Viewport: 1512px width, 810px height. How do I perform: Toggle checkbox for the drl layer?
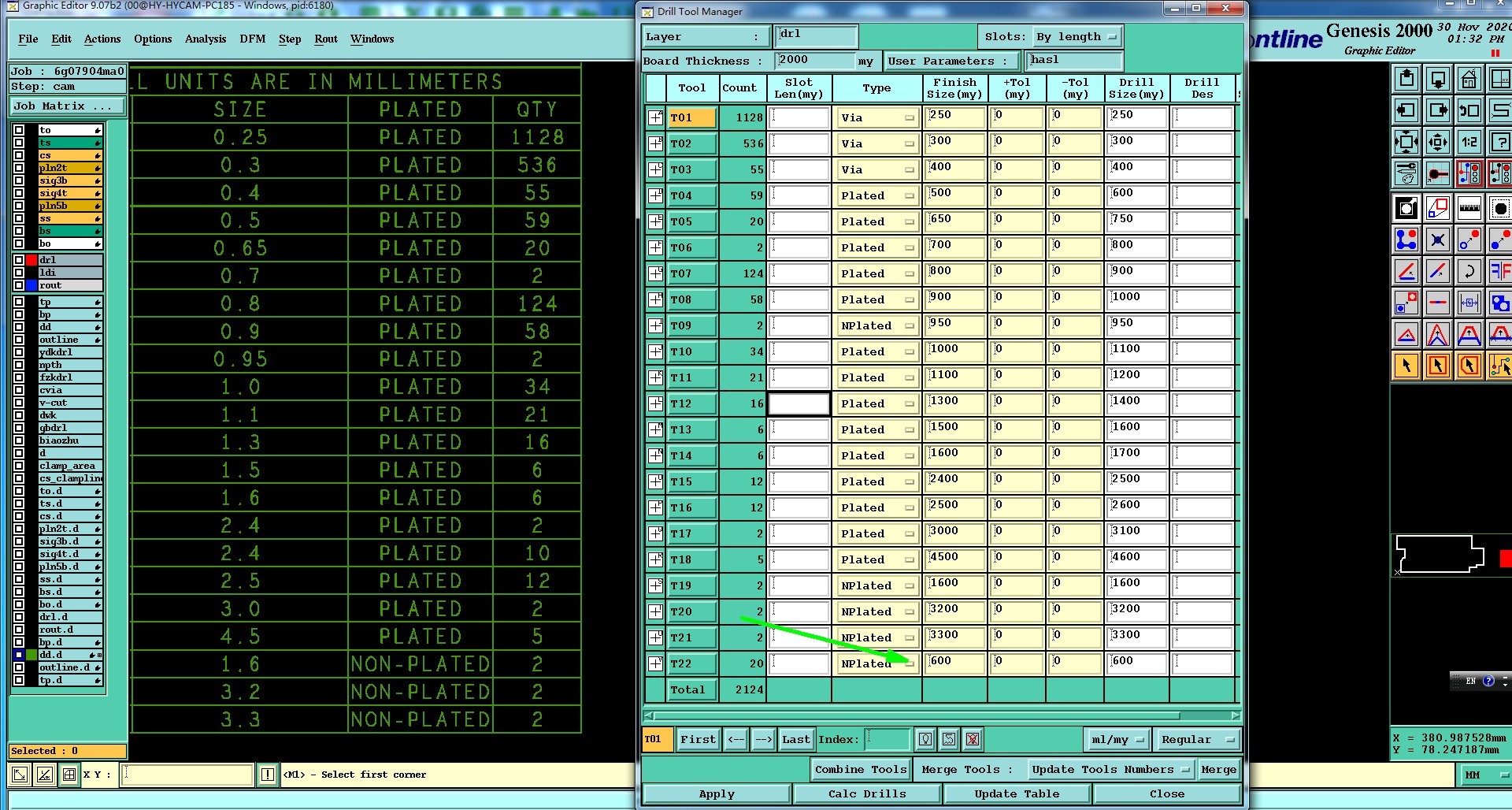point(19,260)
